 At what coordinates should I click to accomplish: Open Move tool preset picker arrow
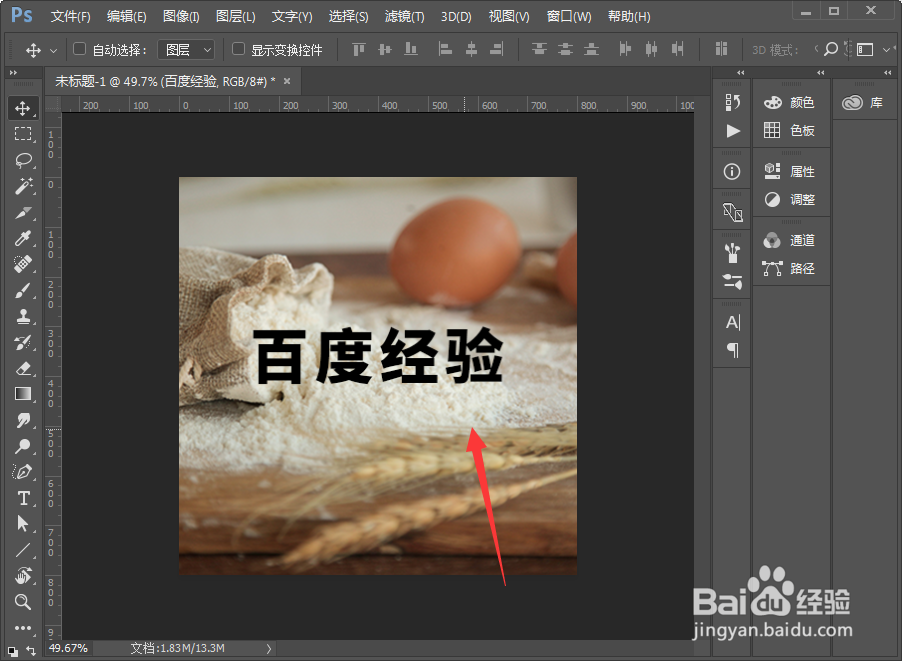(x=53, y=51)
